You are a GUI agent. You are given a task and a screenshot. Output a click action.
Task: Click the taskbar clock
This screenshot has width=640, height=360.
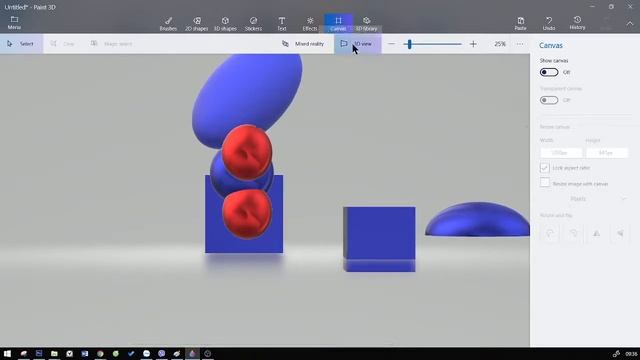631,353
